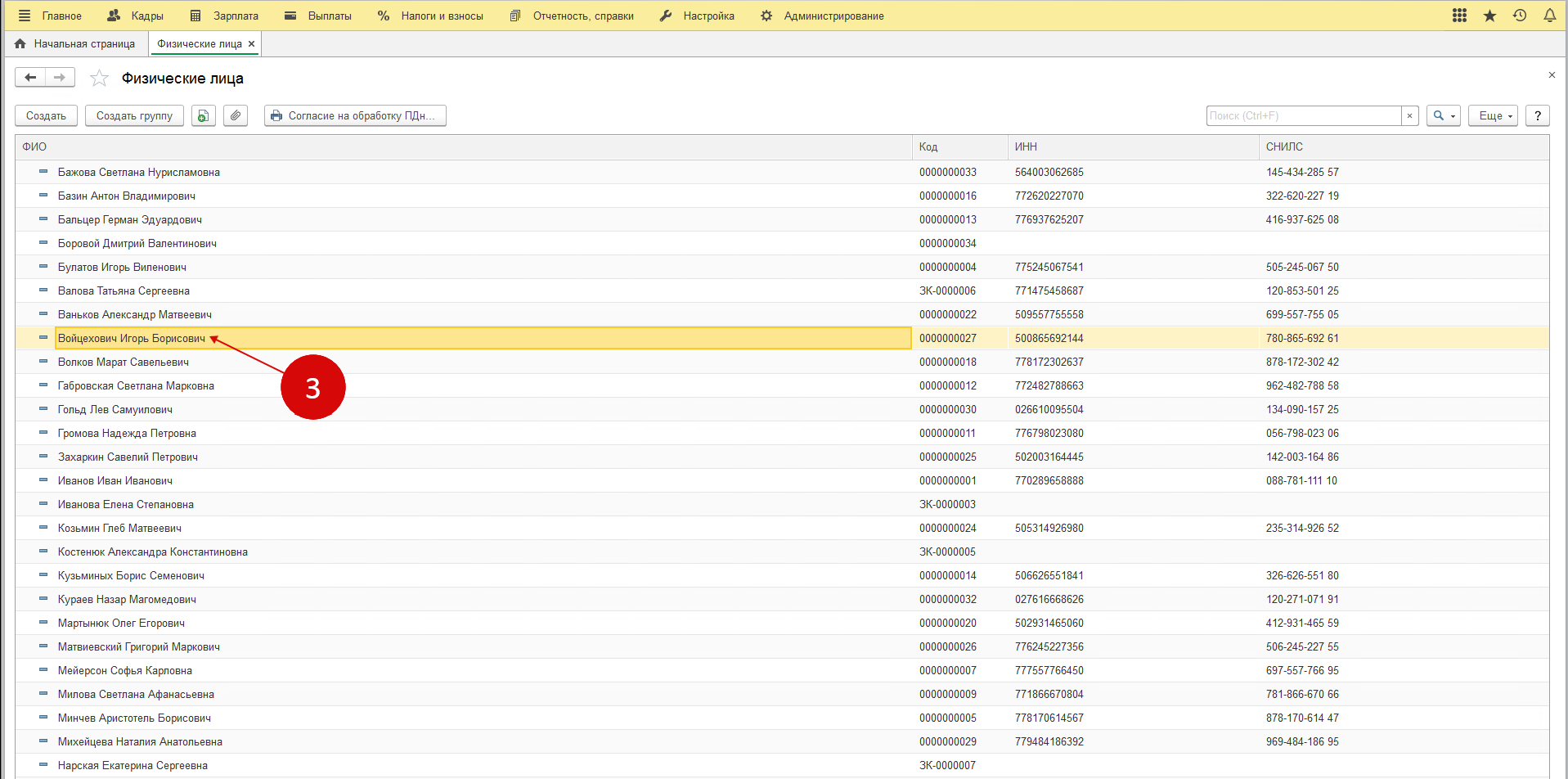
Task: Expand the Еще dropdown menu
Action: (x=1493, y=115)
